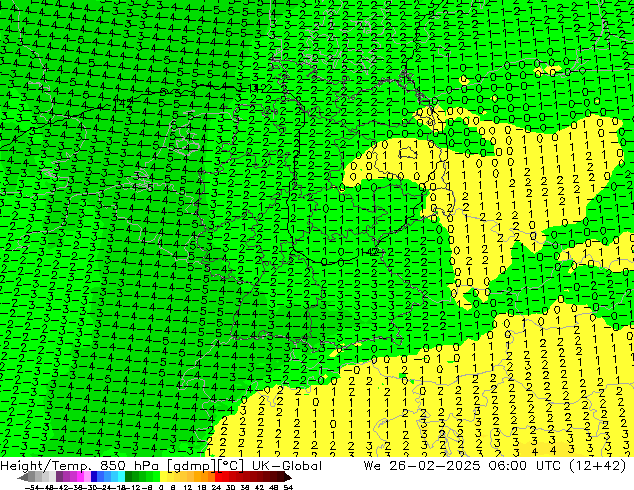Image resolution: width=634 pixels, height=490 pixels.
Task: Click the '24' label under the color scale
Action: coord(216,487)
